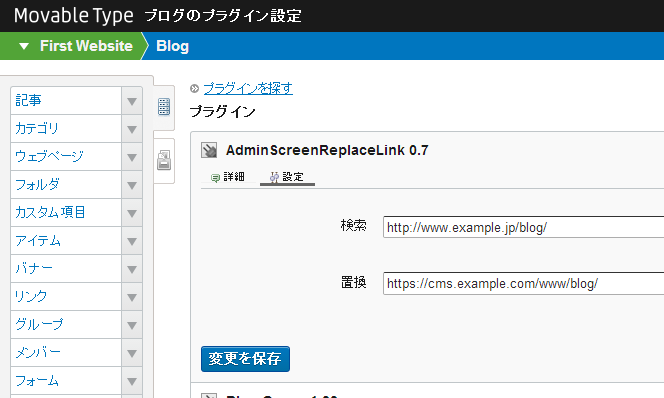Expand the カスタム項目 menu arrow

(132, 213)
